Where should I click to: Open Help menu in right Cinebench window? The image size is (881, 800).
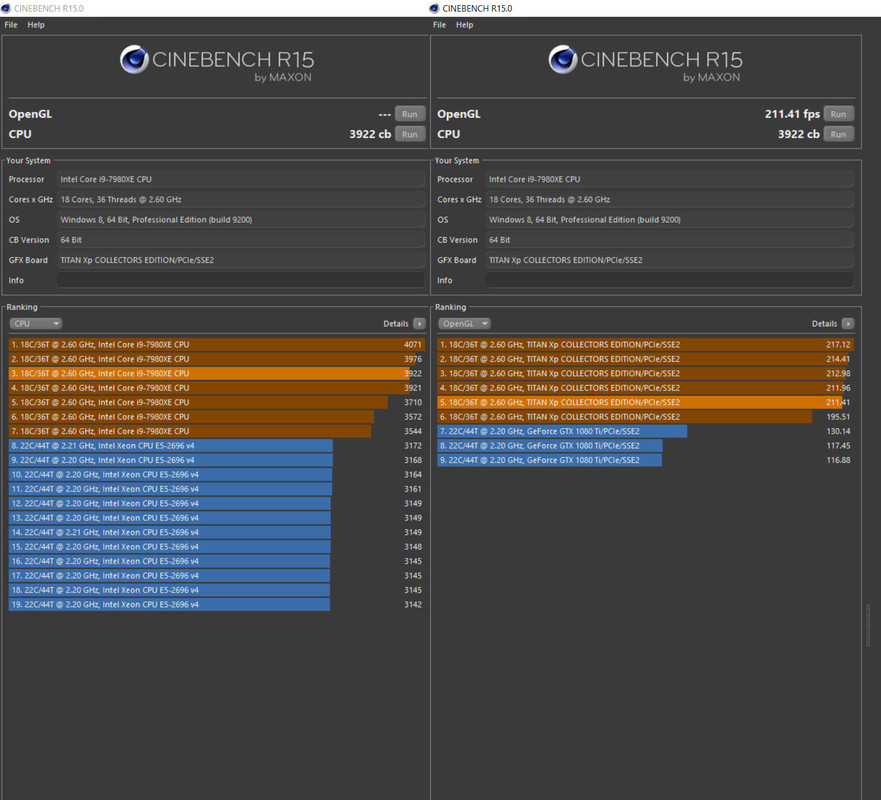tap(465, 25)
